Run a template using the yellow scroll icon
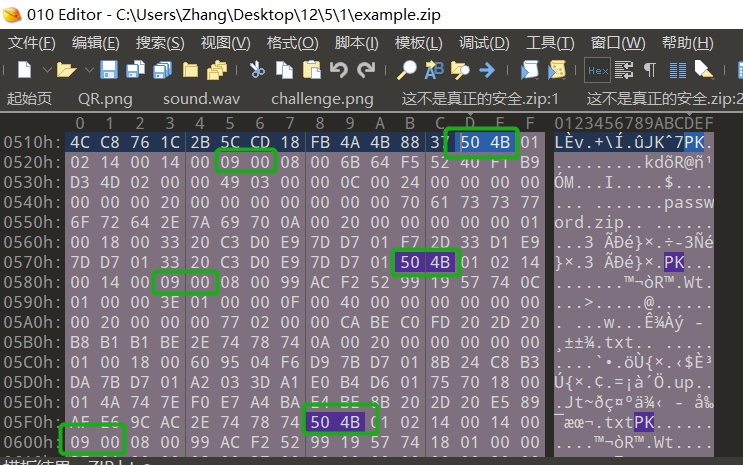Image resolution: width=743 pixels, height=465 pixels. [557, 70]
